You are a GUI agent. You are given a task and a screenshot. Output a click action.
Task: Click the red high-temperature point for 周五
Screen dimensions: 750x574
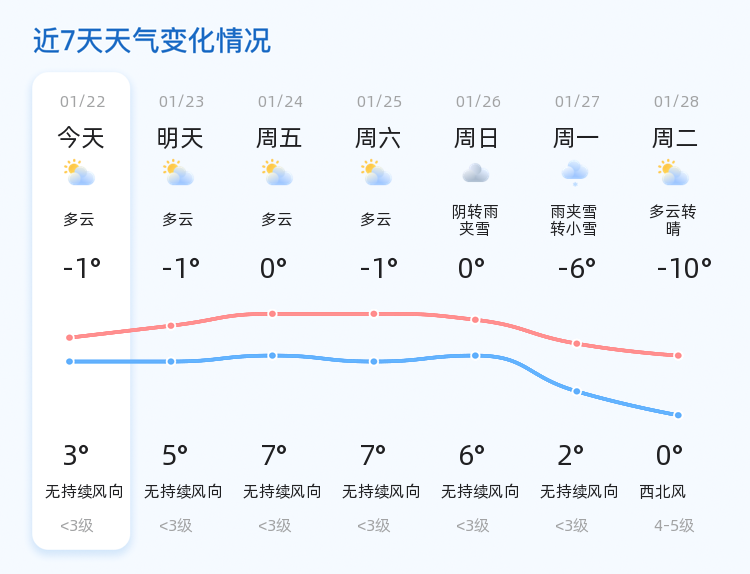pos(272,314)
